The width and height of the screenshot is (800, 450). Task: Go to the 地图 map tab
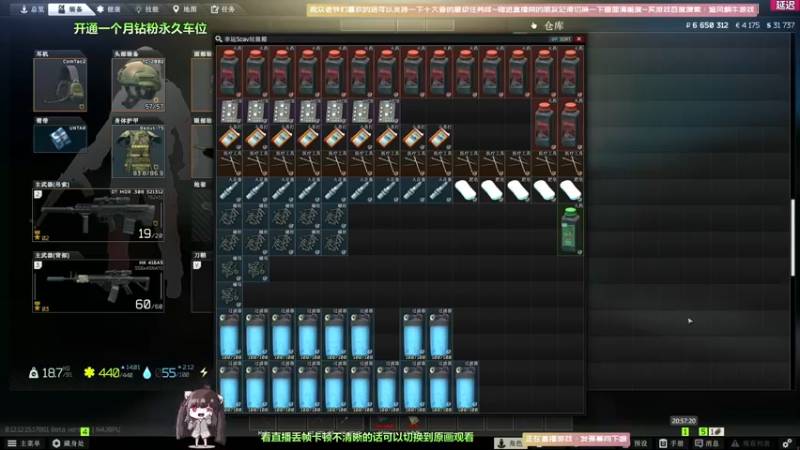(x=184, y=9)
